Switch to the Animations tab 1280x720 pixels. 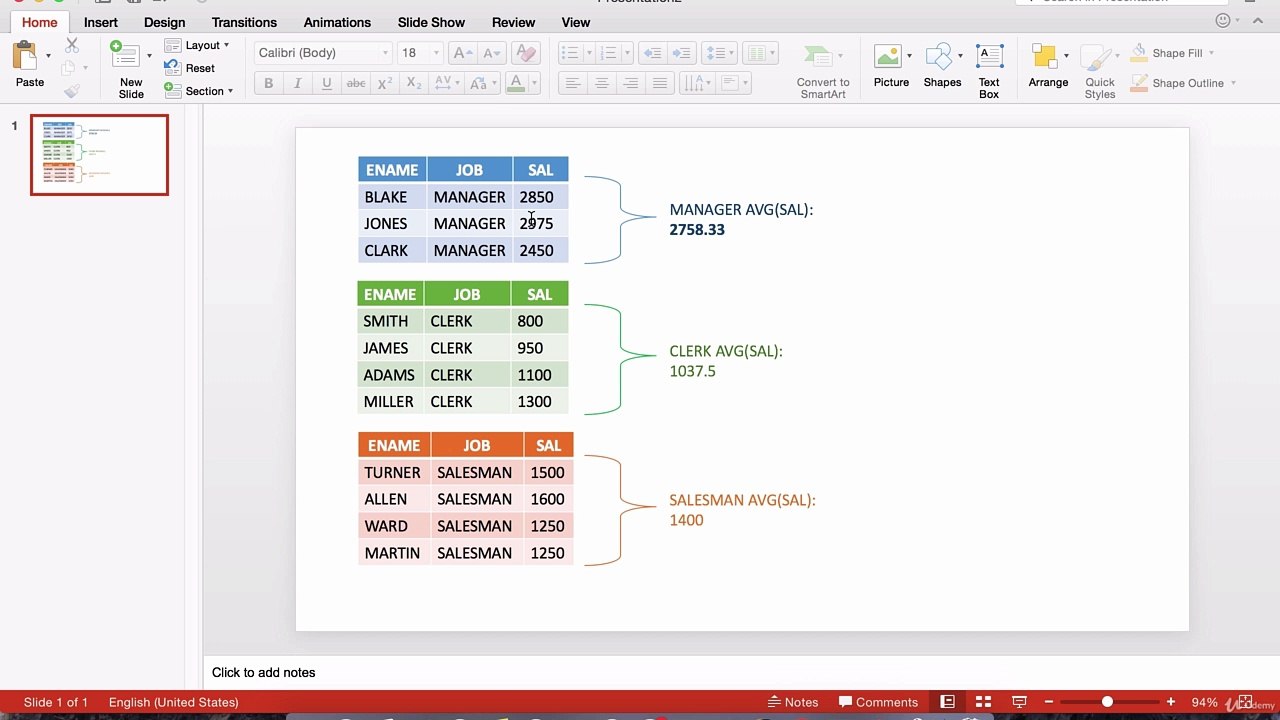pyautogui.click(x=337, y=22)
